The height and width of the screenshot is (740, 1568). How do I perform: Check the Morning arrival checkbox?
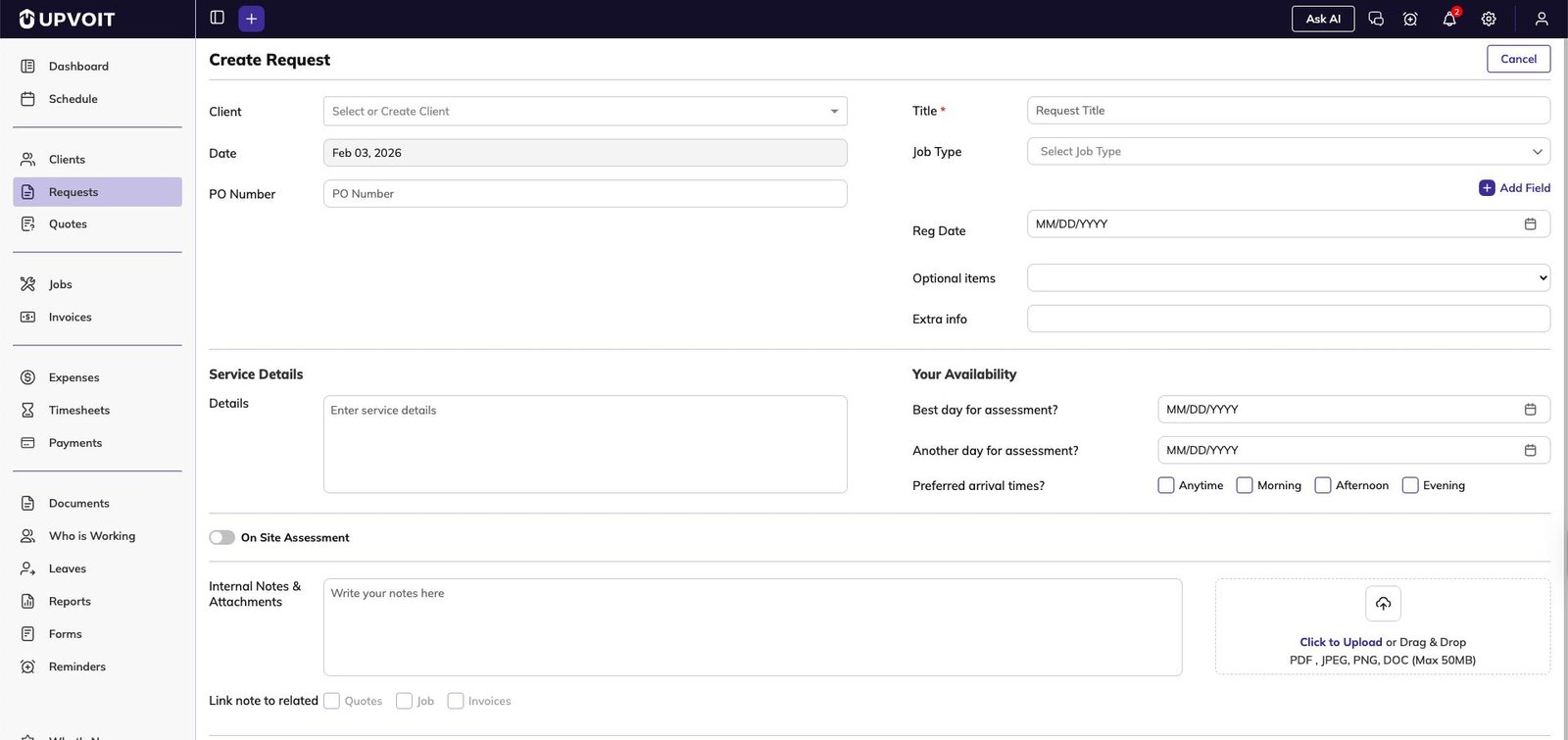click(x=1245, y=485)
